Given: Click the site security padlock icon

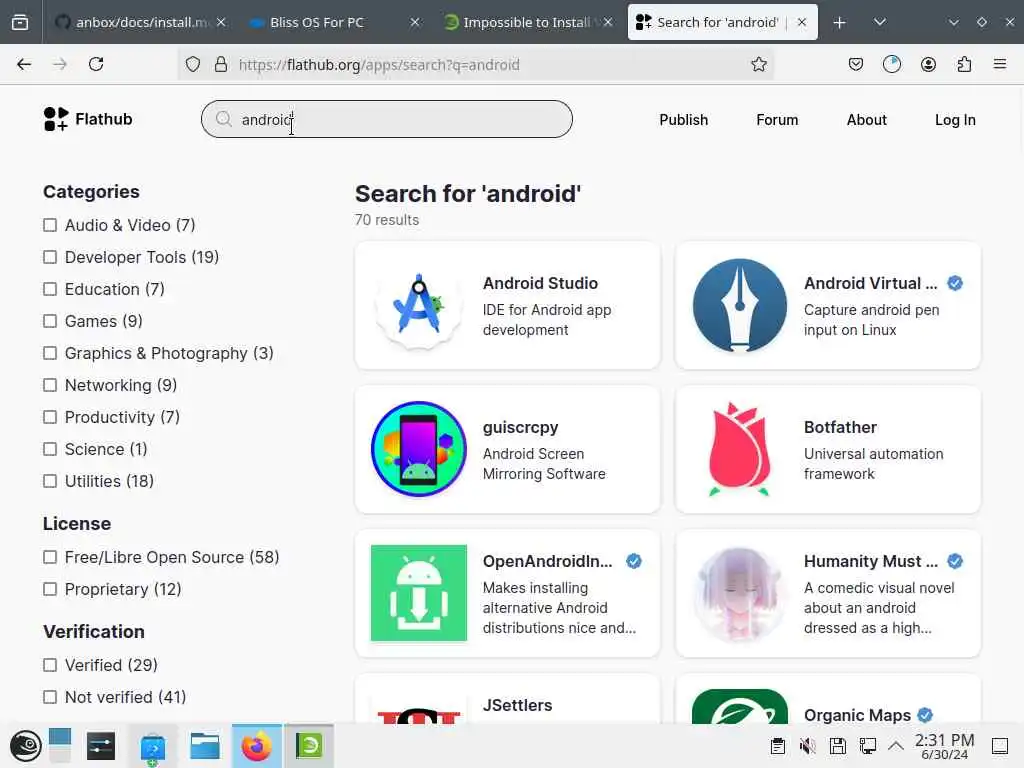Looking at the screenshot, I should coord(221,64).
